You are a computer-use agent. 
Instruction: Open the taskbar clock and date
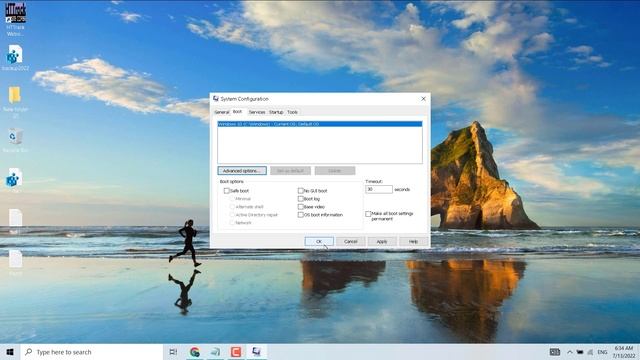pos(624,352)
